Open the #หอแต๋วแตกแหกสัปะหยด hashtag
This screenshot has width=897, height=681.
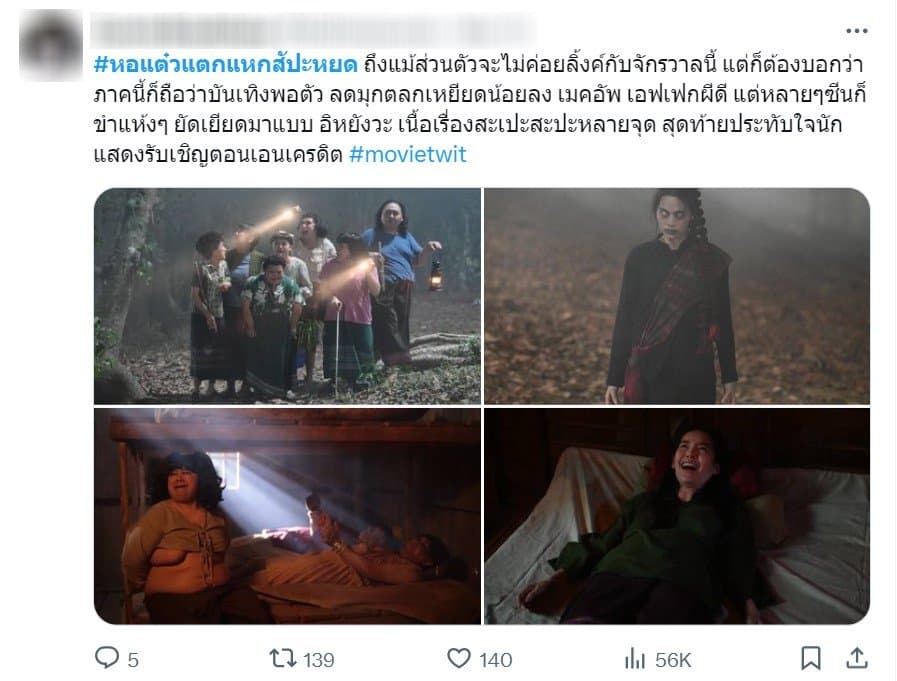225,65
